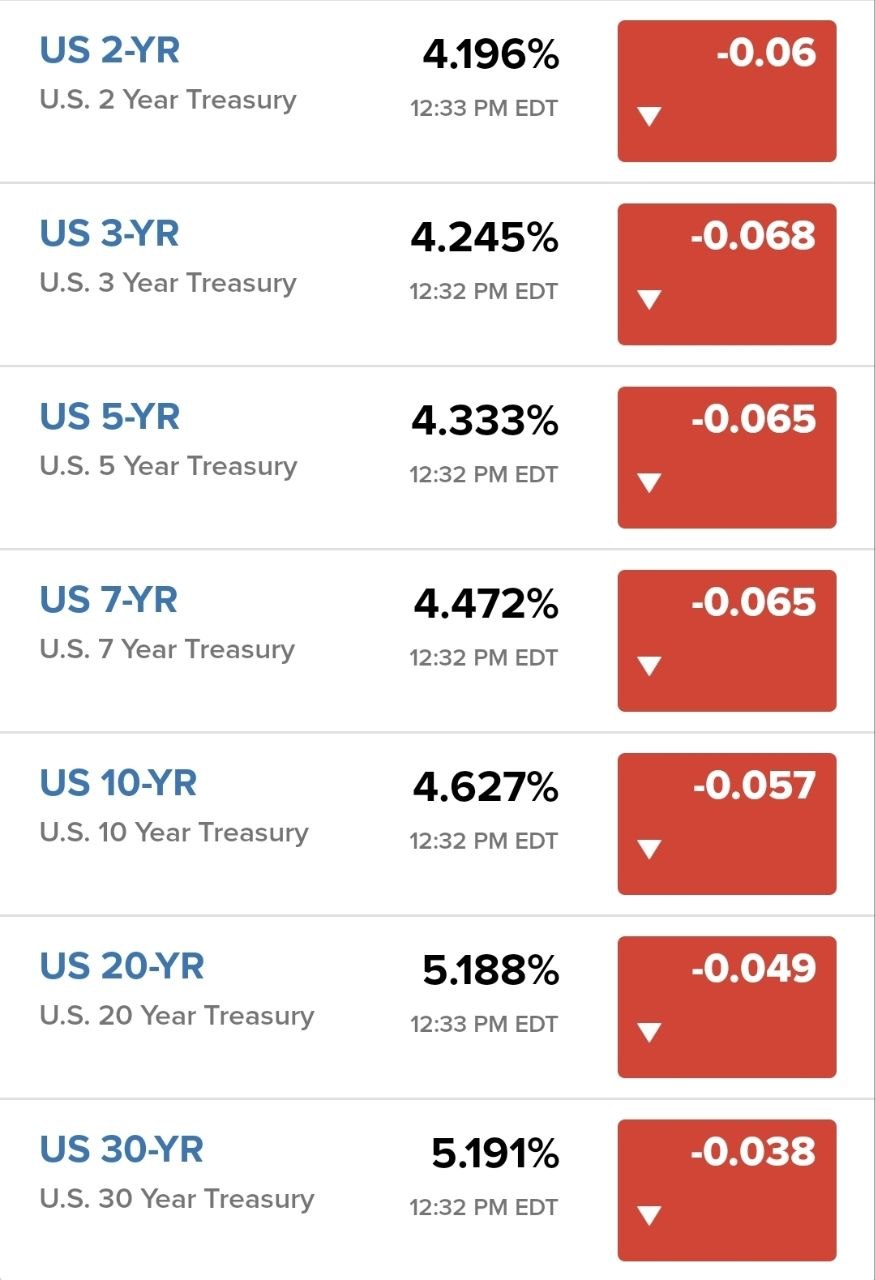Open the US 20-YR symbol link

tap(122, 966)
